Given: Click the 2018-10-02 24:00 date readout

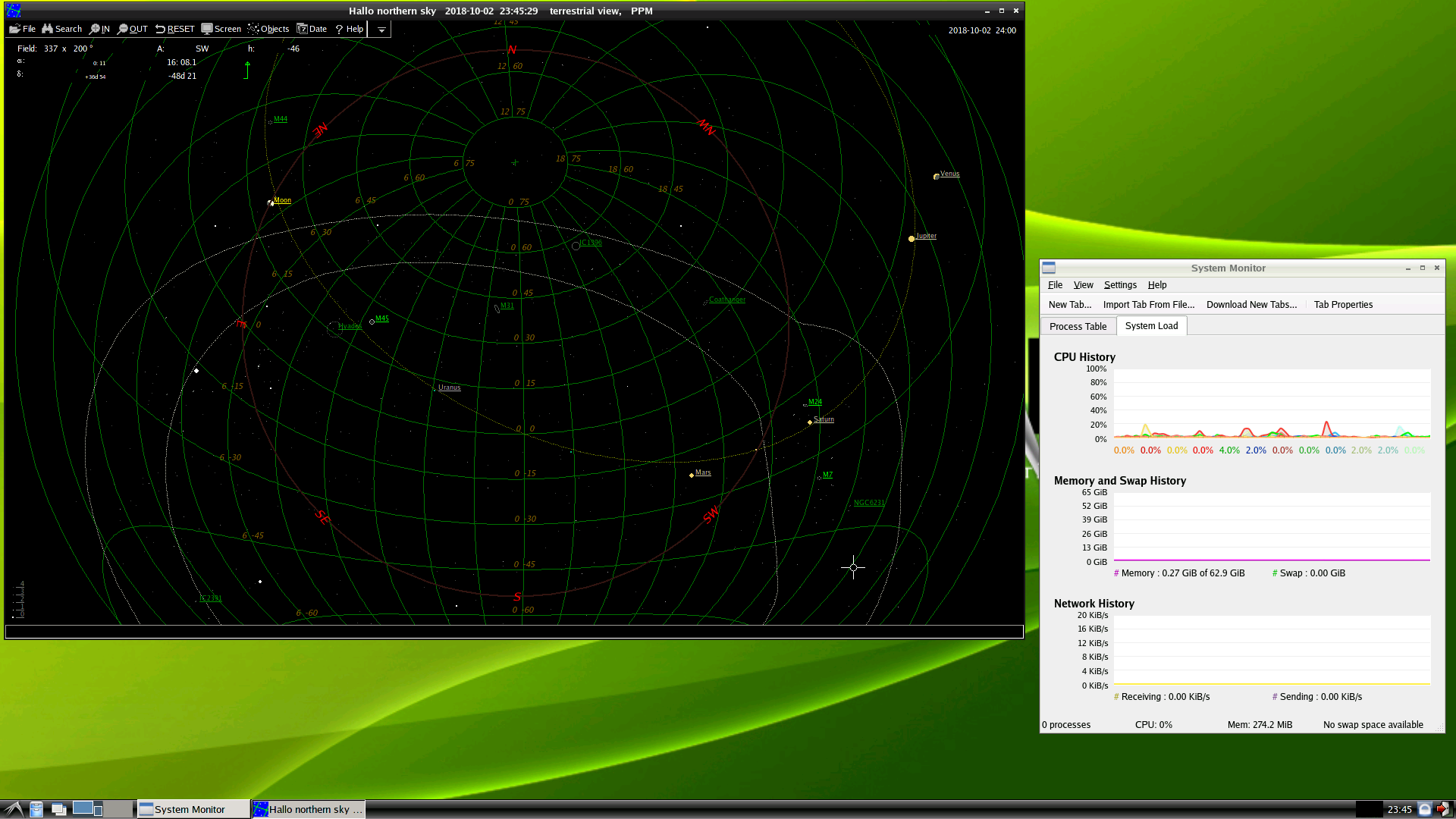Looking at the screenshot, I should click(x=982, y=30).
